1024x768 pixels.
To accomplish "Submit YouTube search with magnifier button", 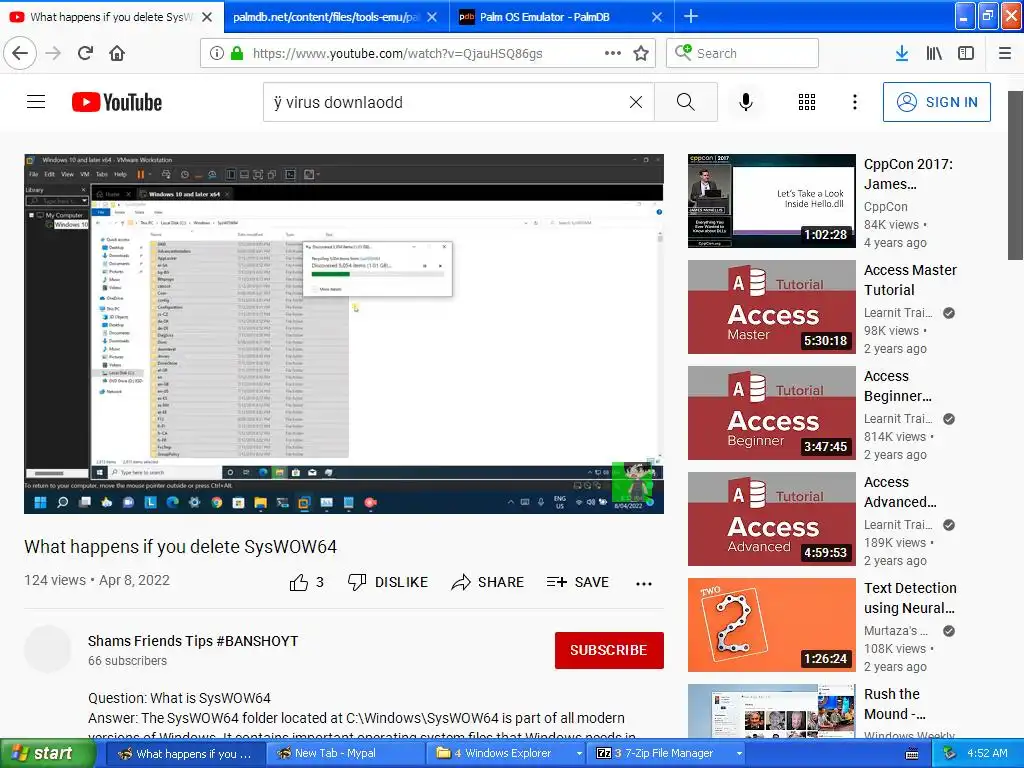I will (686, 102).
